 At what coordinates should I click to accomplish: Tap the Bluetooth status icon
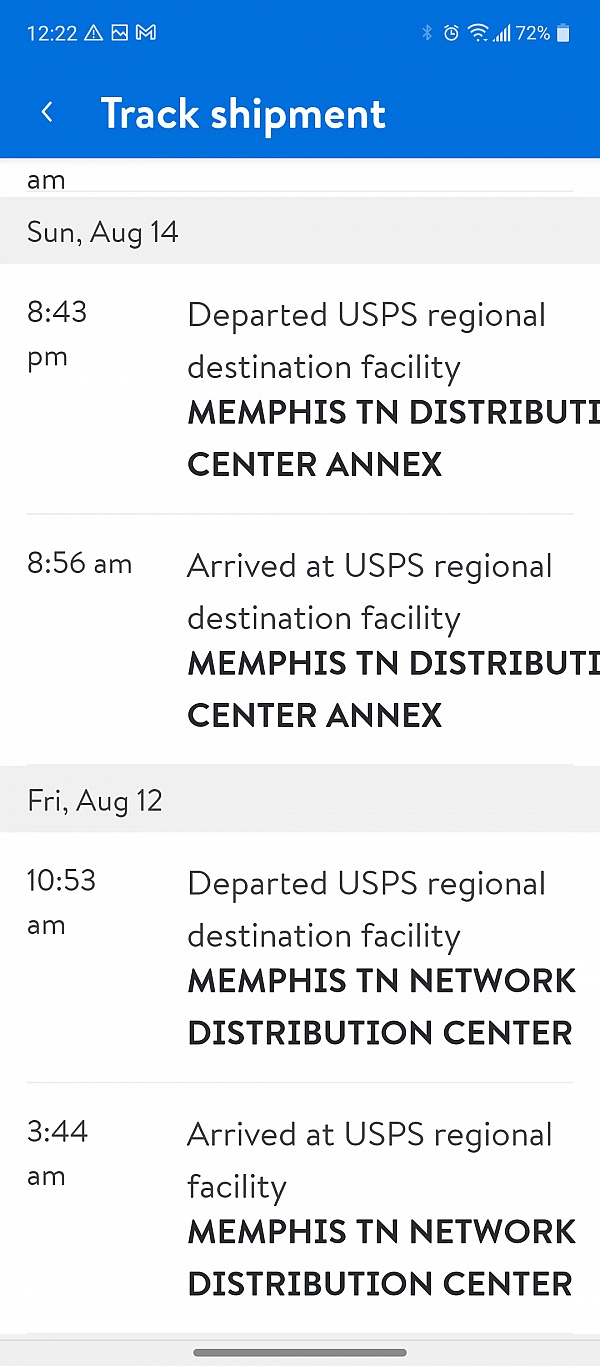coord(427,33)
